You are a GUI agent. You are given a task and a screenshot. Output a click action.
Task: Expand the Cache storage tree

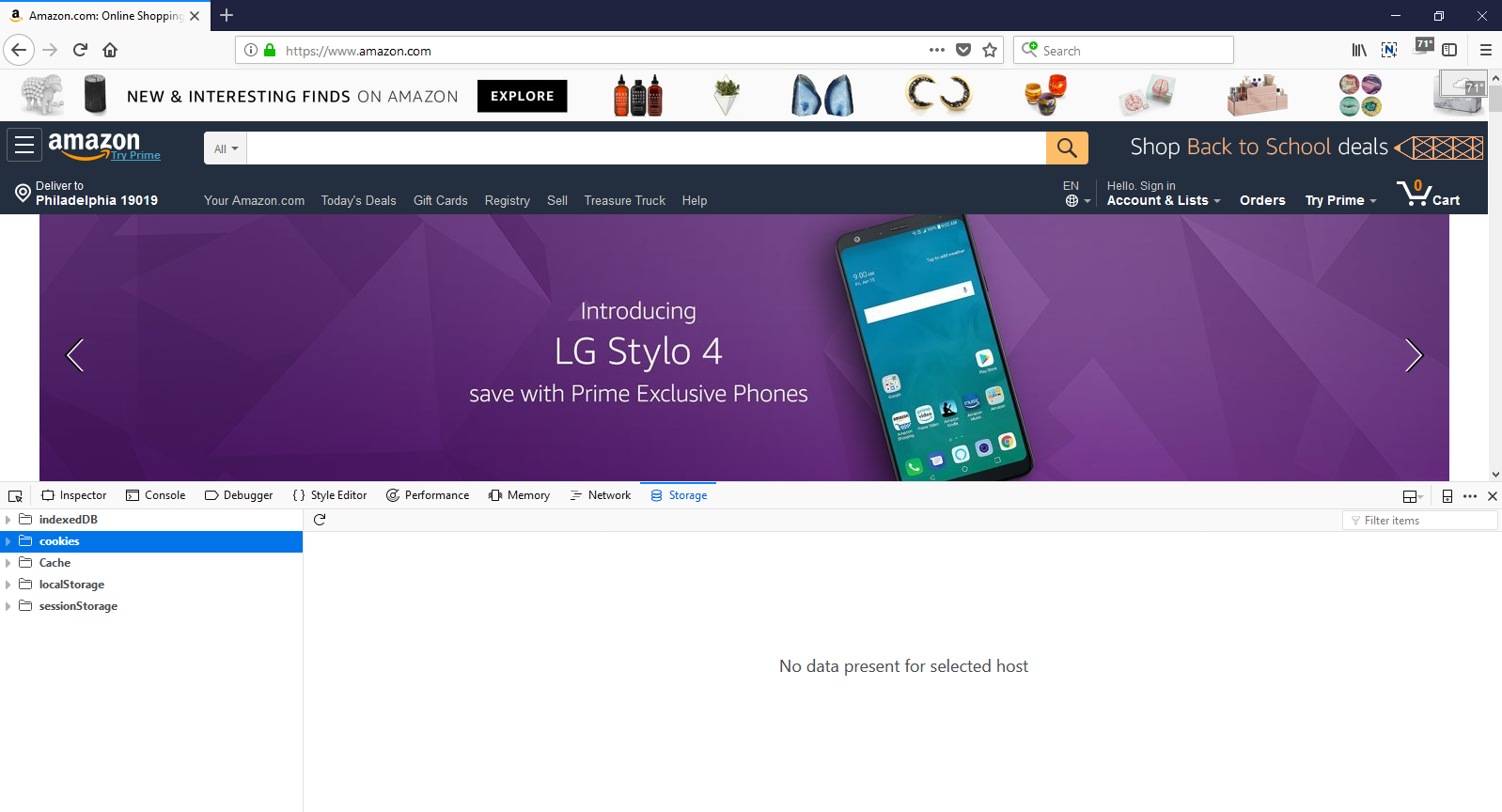click(x=8, y=563)
